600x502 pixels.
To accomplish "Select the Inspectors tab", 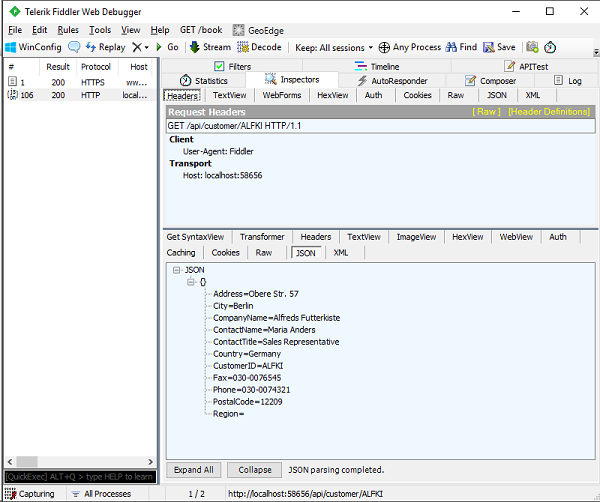I will click(x=292, y=80).
